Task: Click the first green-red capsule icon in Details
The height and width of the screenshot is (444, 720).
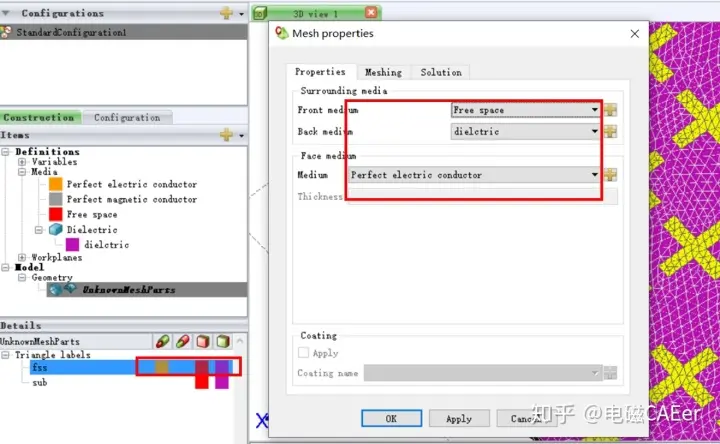Action: [162, 341]
